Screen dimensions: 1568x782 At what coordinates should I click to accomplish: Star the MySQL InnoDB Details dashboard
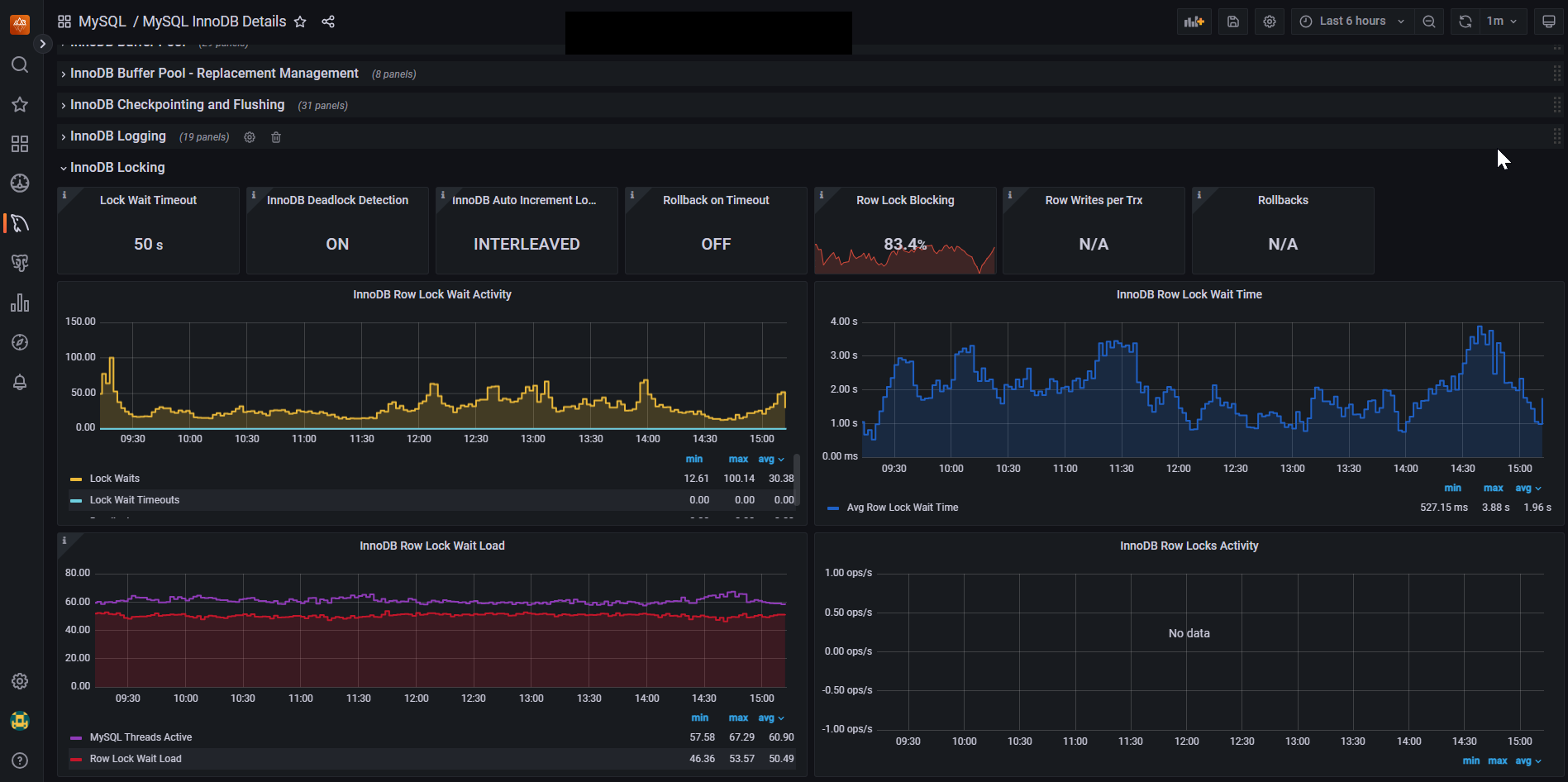click(x=300, y=21)
